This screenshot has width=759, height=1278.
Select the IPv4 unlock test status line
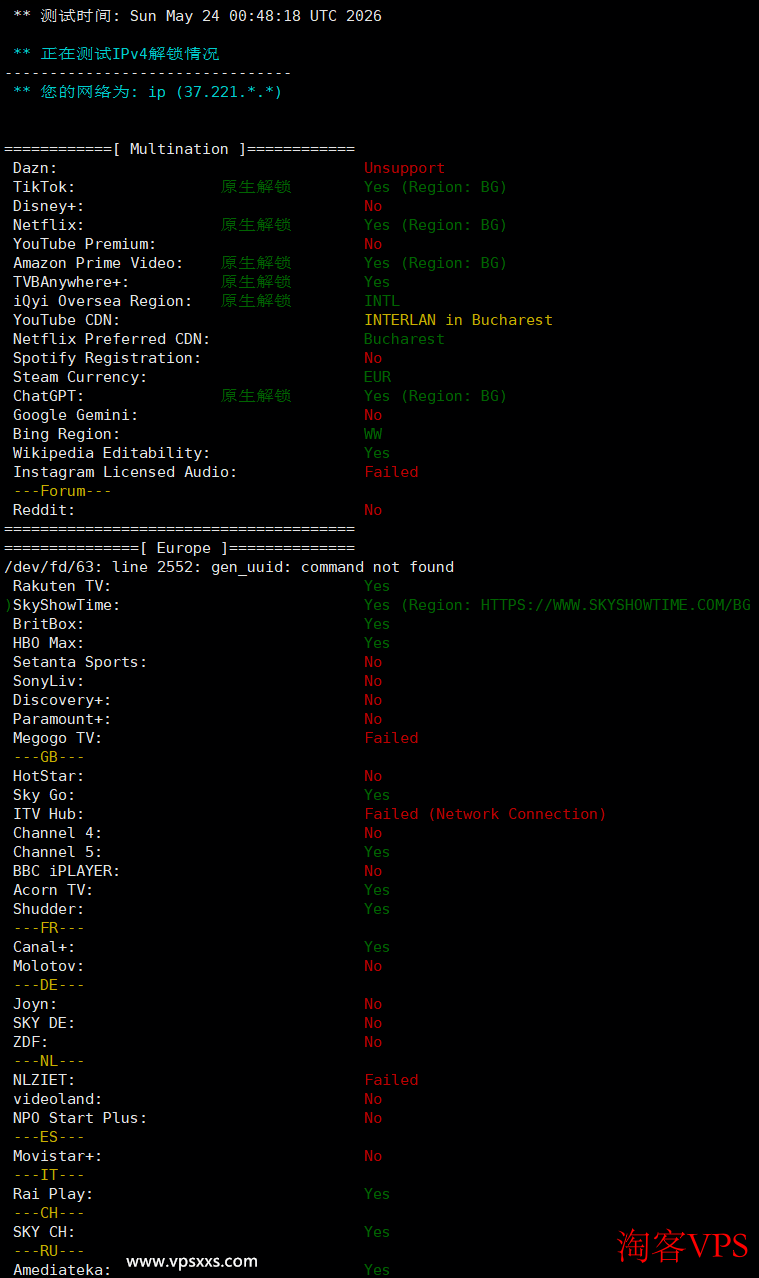[116, 54]
